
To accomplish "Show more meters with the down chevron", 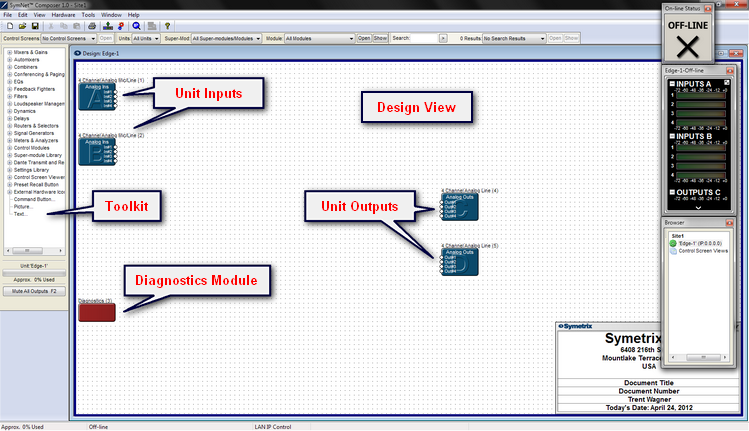I will coord(698,207).
